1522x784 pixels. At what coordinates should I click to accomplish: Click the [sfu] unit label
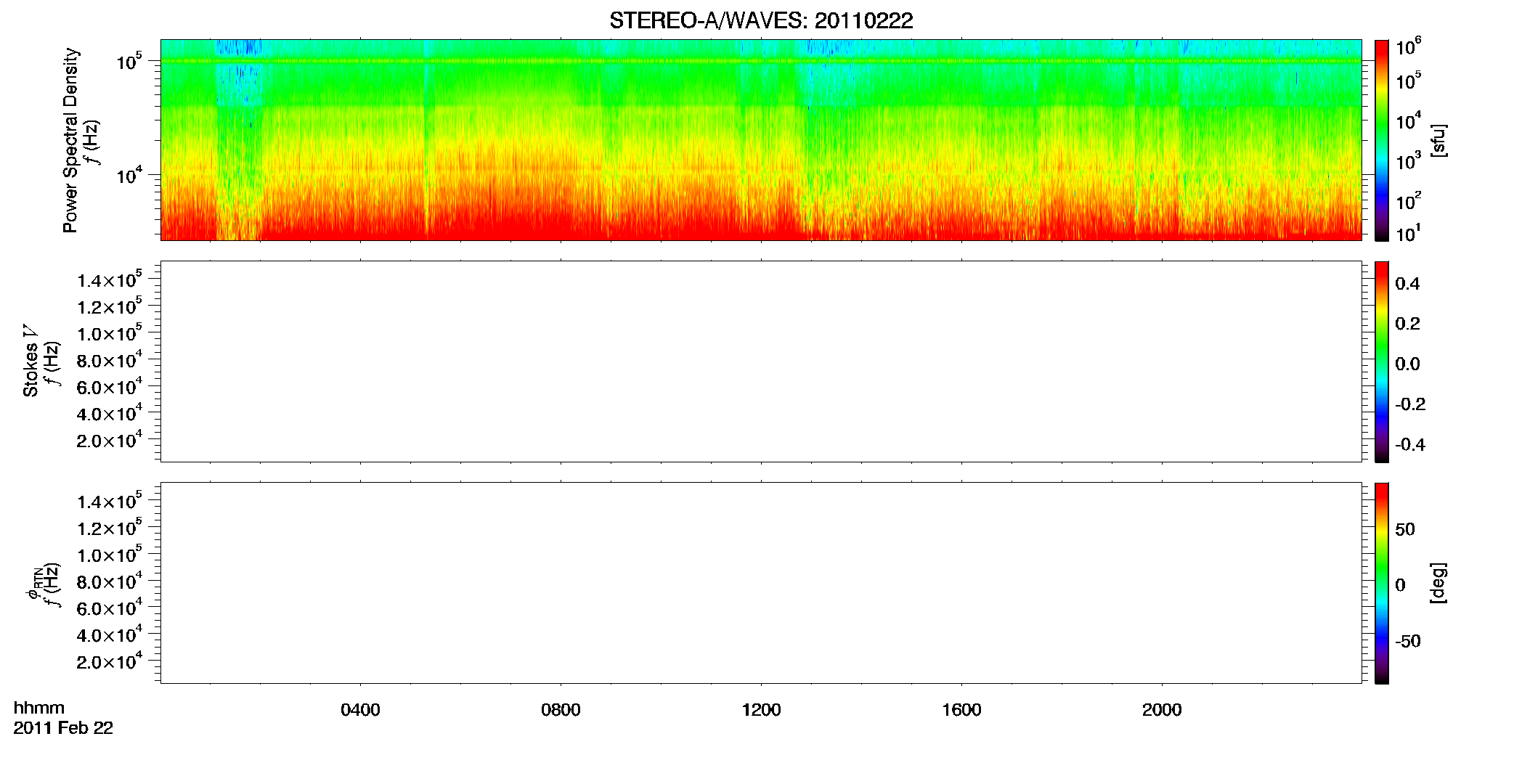click(1438, 140)
